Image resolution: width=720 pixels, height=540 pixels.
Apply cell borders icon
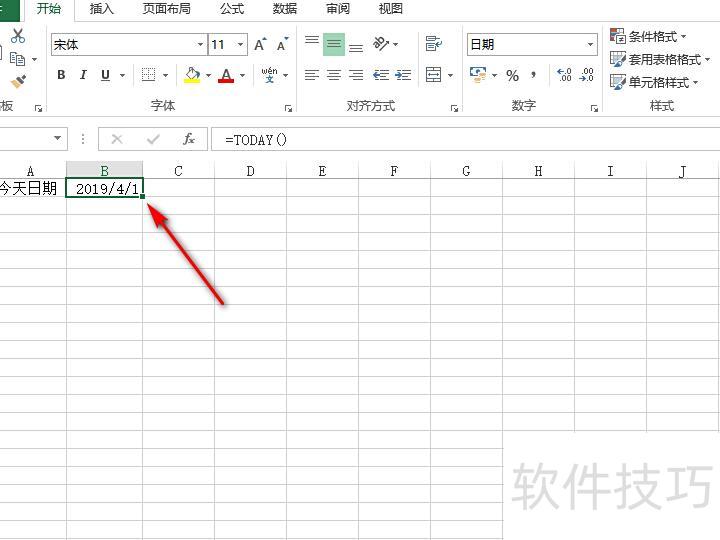[148, 75]
